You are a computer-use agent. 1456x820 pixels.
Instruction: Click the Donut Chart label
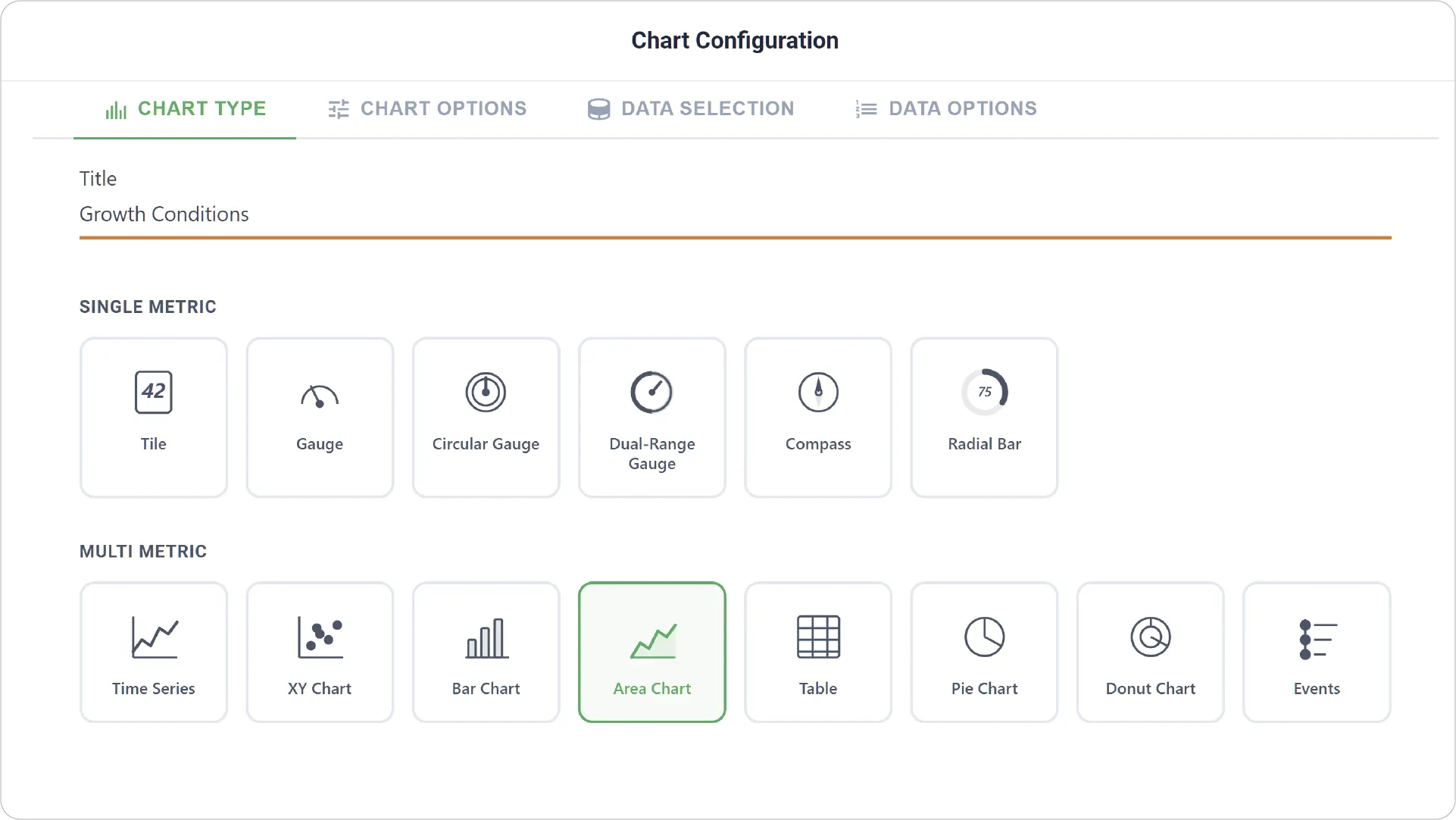1150,689
